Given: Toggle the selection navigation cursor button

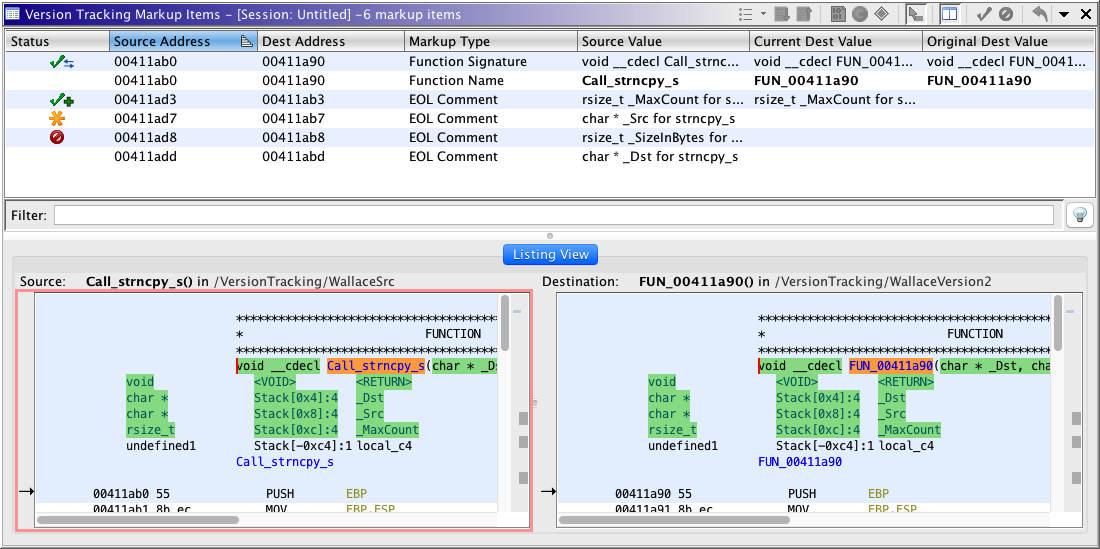Looking at the screenshot, I should [x=915, y=14].
